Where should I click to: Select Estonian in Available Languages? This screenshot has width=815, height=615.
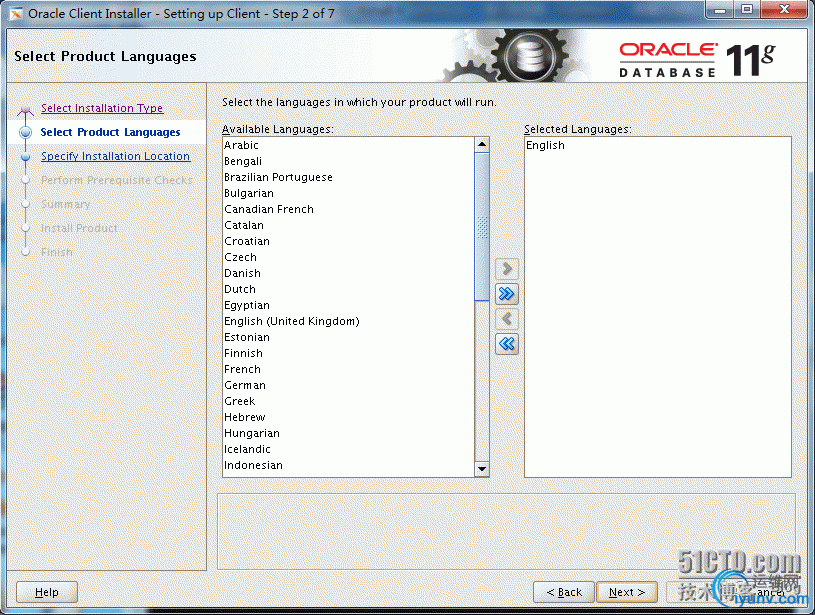(x=348, y=337)
